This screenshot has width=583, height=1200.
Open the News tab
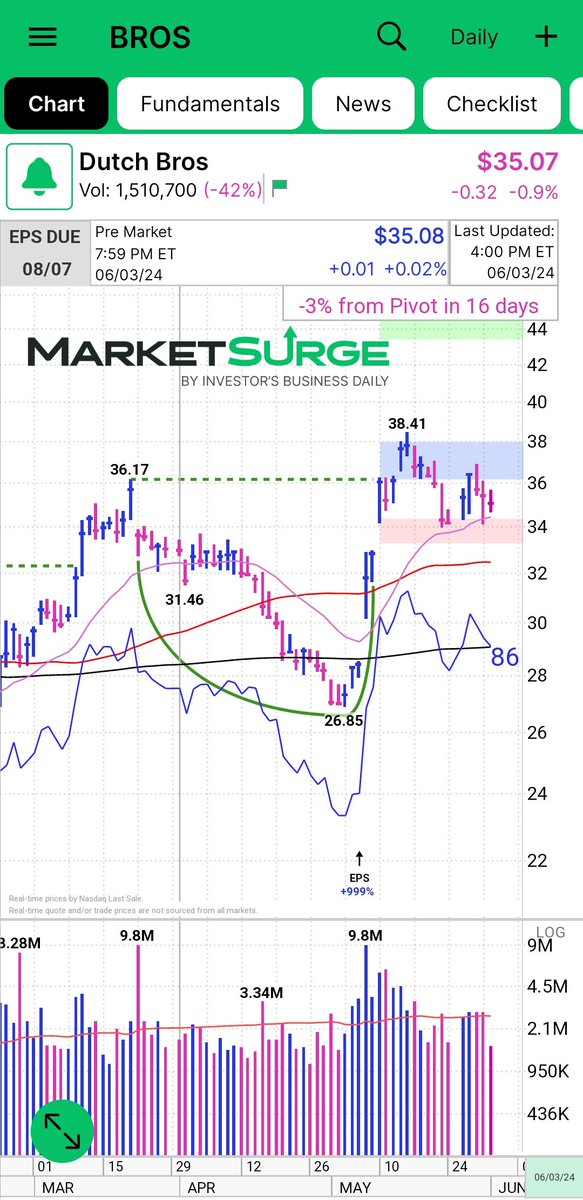[363, 104]
